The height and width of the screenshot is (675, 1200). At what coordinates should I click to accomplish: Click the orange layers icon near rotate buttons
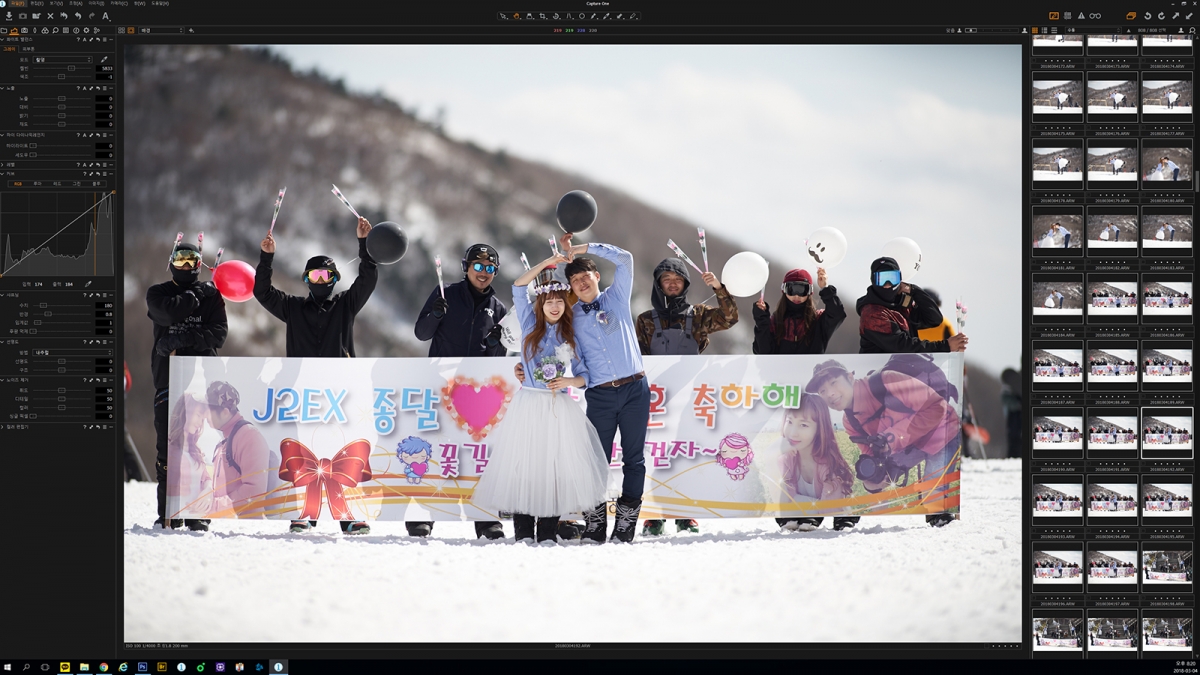pos(1131,16)
